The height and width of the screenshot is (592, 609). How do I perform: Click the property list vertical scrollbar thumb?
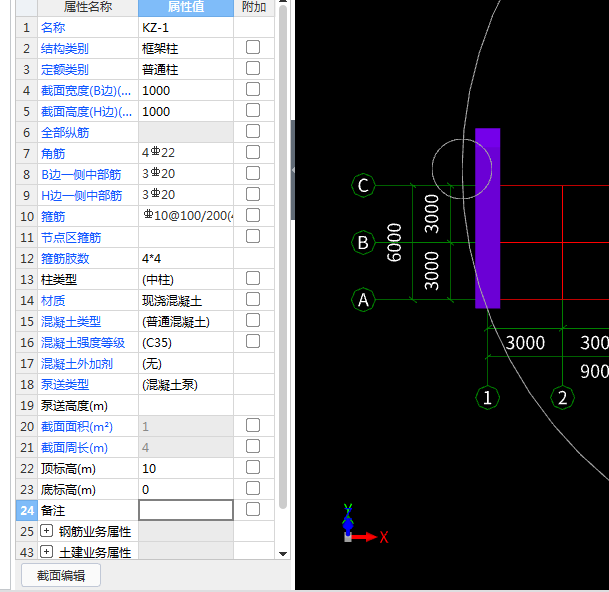point(283,256)
